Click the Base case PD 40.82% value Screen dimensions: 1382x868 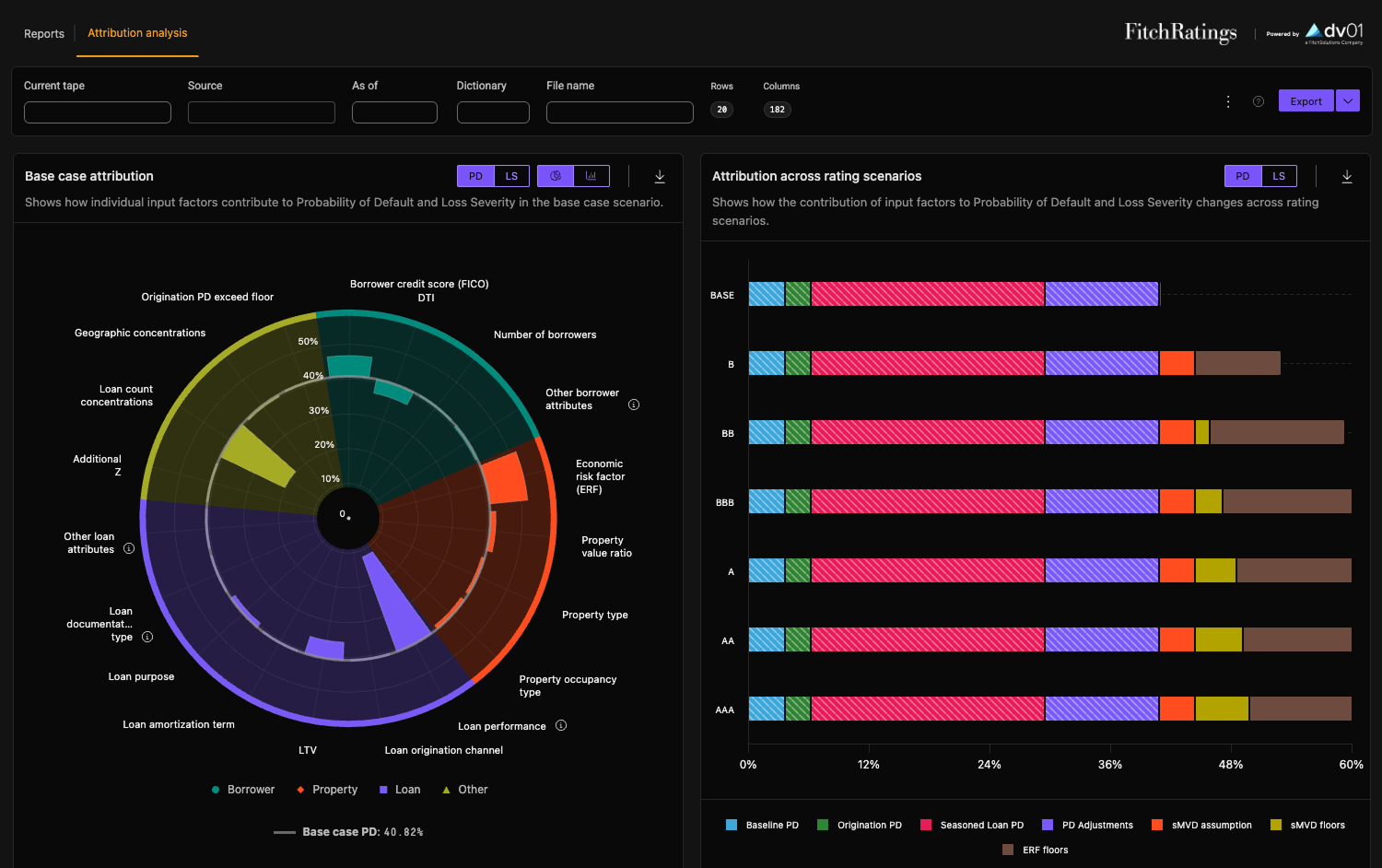[404, 832]
